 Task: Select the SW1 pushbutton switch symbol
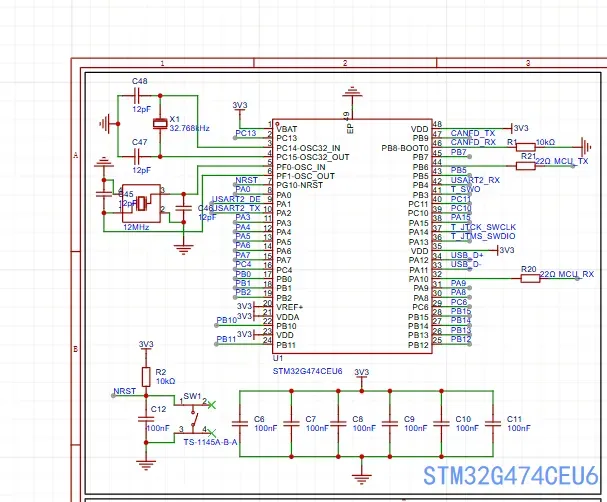[195, 418]
